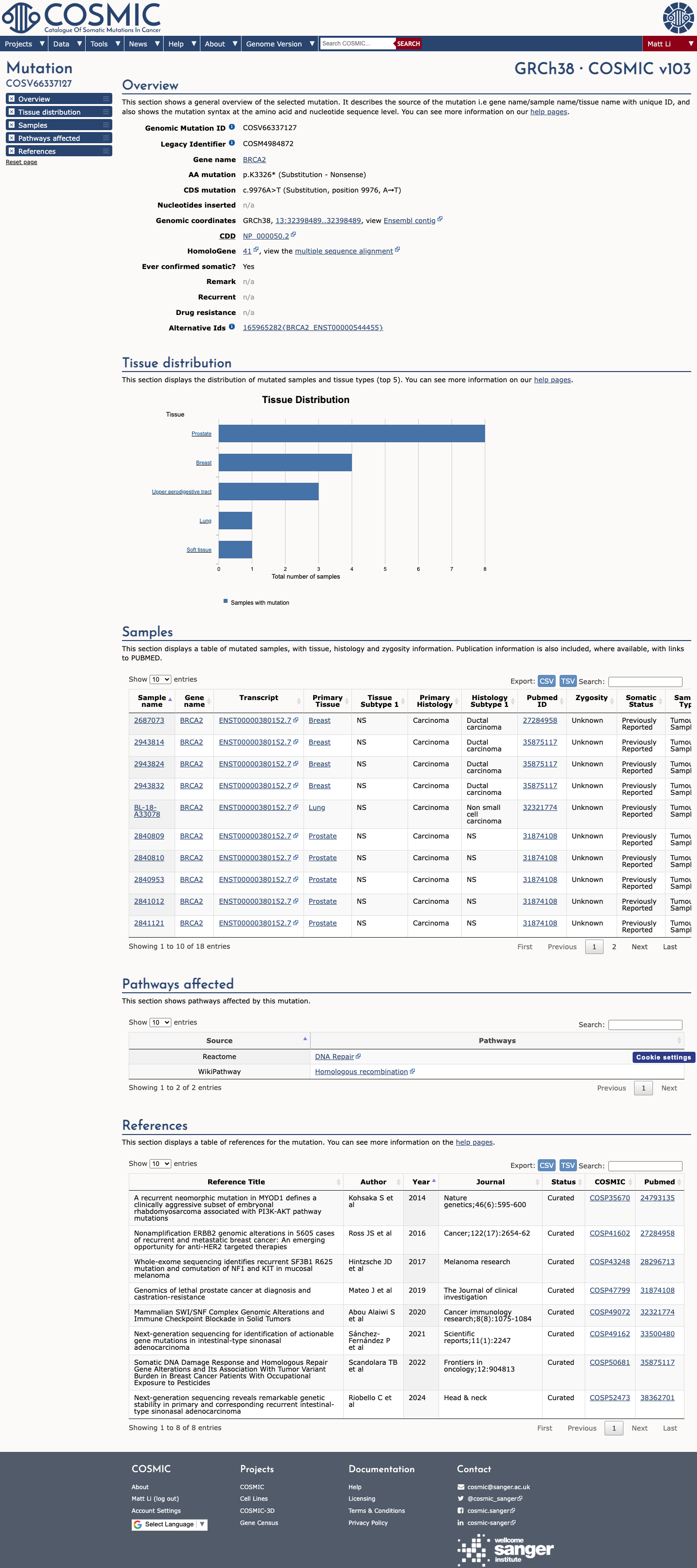
Task: Open the Projects dropdown menu
Action: point(24,44)
